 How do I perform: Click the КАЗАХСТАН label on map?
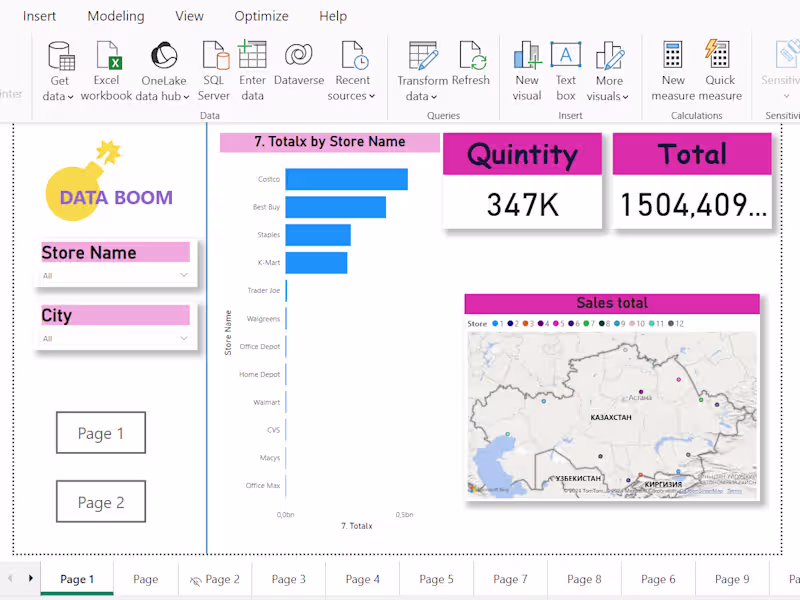coord(611,417)
